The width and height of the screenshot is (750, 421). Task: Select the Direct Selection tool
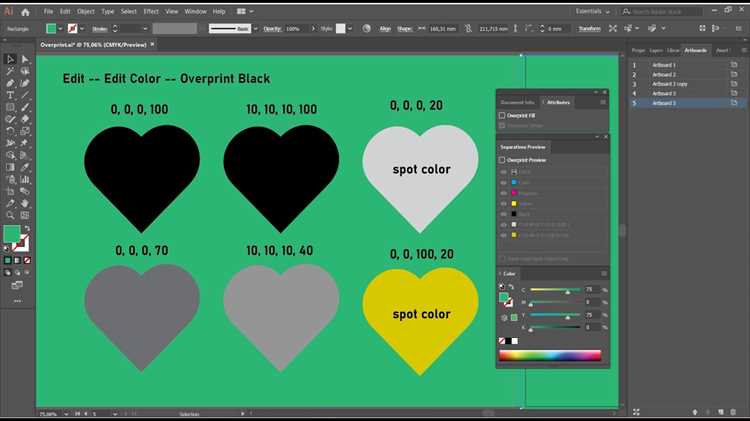pyautogui.click(x=25, y=59)
